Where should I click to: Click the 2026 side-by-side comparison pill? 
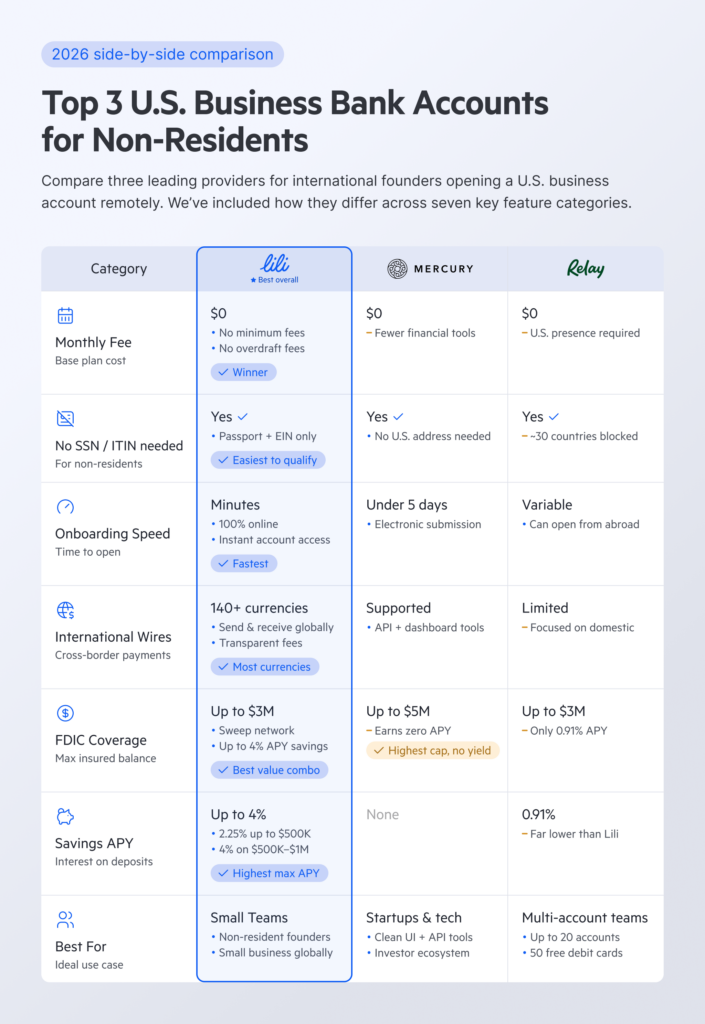163,54
